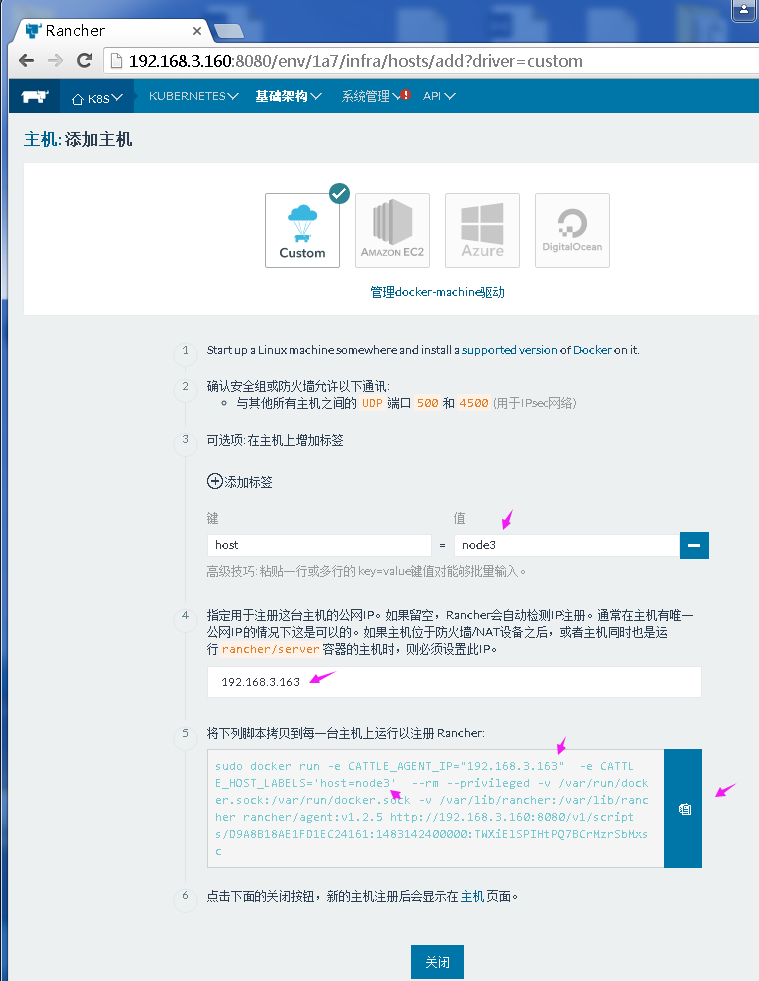Open a new browser tab
The width and height of the screenshot is (759, 981).
point(228,31)
